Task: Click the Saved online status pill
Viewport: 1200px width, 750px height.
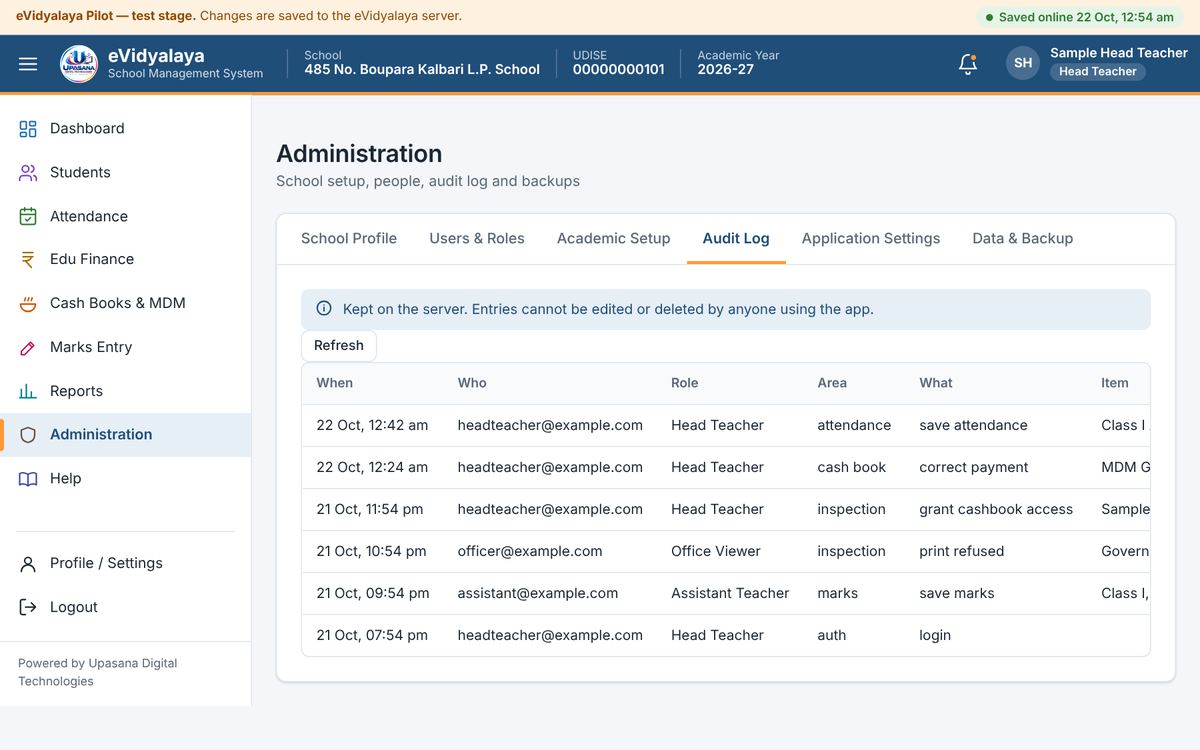Action: [x=1080, y=17]
